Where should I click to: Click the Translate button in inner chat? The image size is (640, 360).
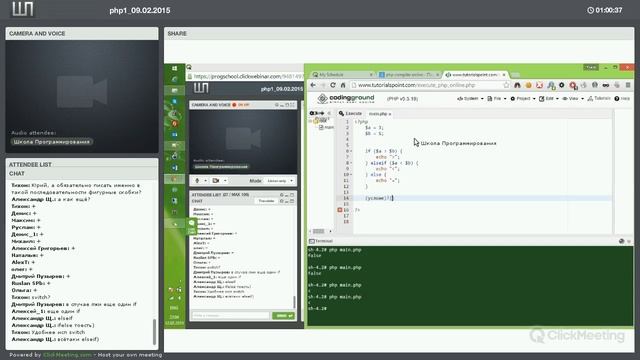[x=266, y=201]
